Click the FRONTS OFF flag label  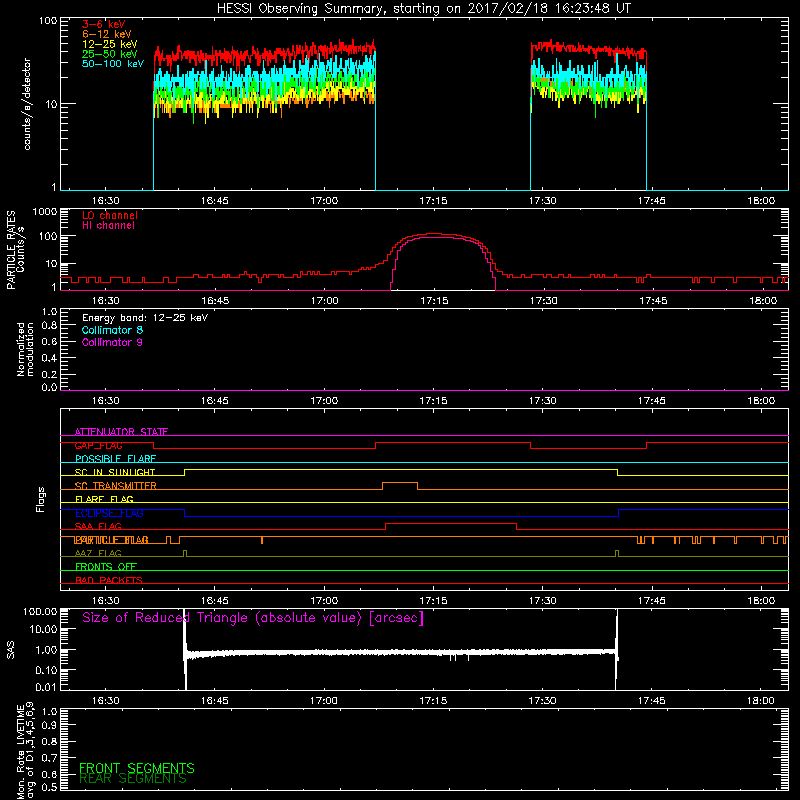tap(106, 567)
